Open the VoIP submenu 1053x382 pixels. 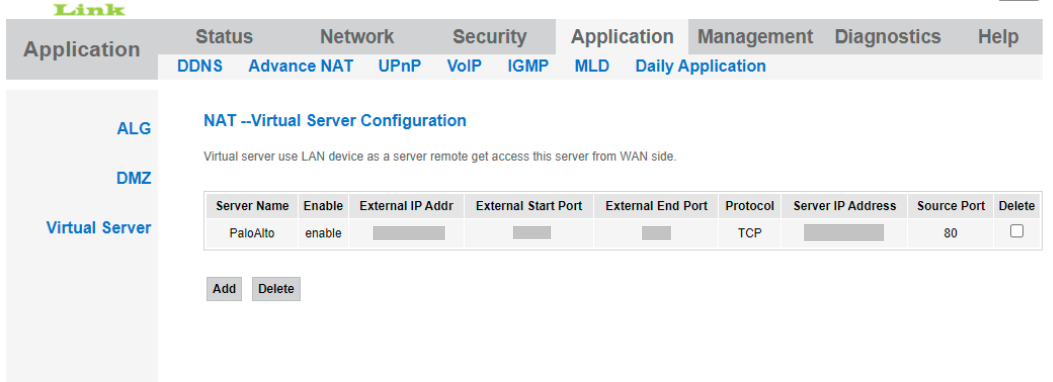[x=464, y=66]
